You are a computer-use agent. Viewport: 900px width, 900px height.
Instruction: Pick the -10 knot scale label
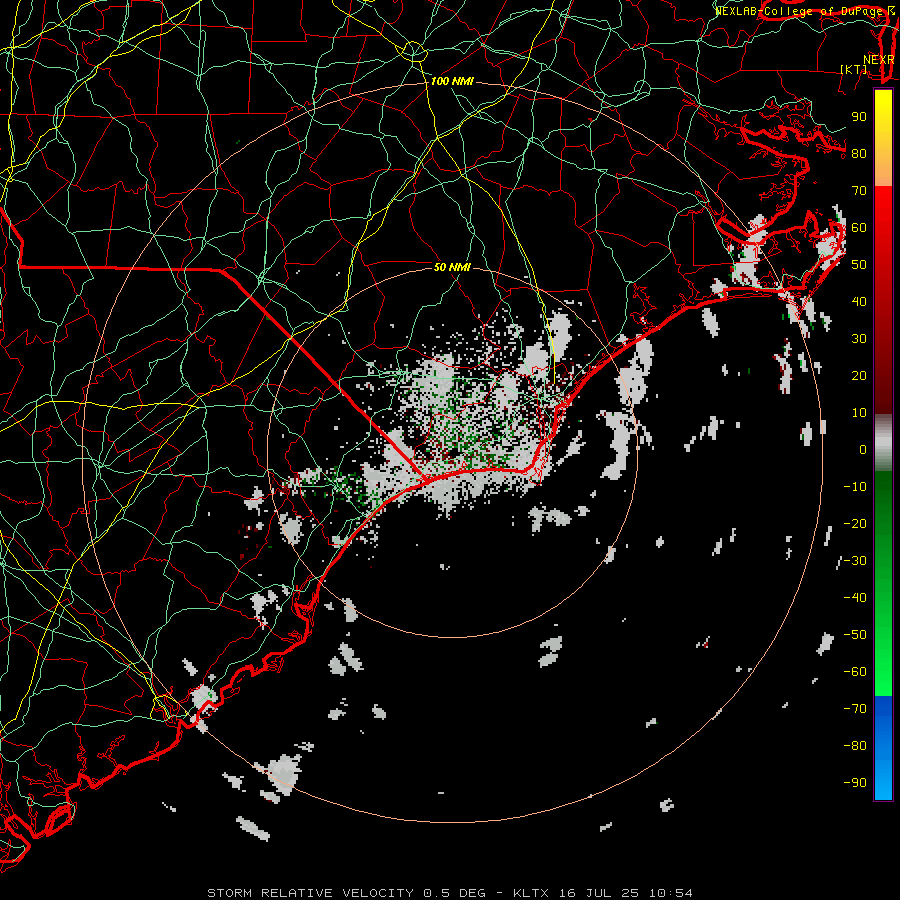(x=855, y=487)
